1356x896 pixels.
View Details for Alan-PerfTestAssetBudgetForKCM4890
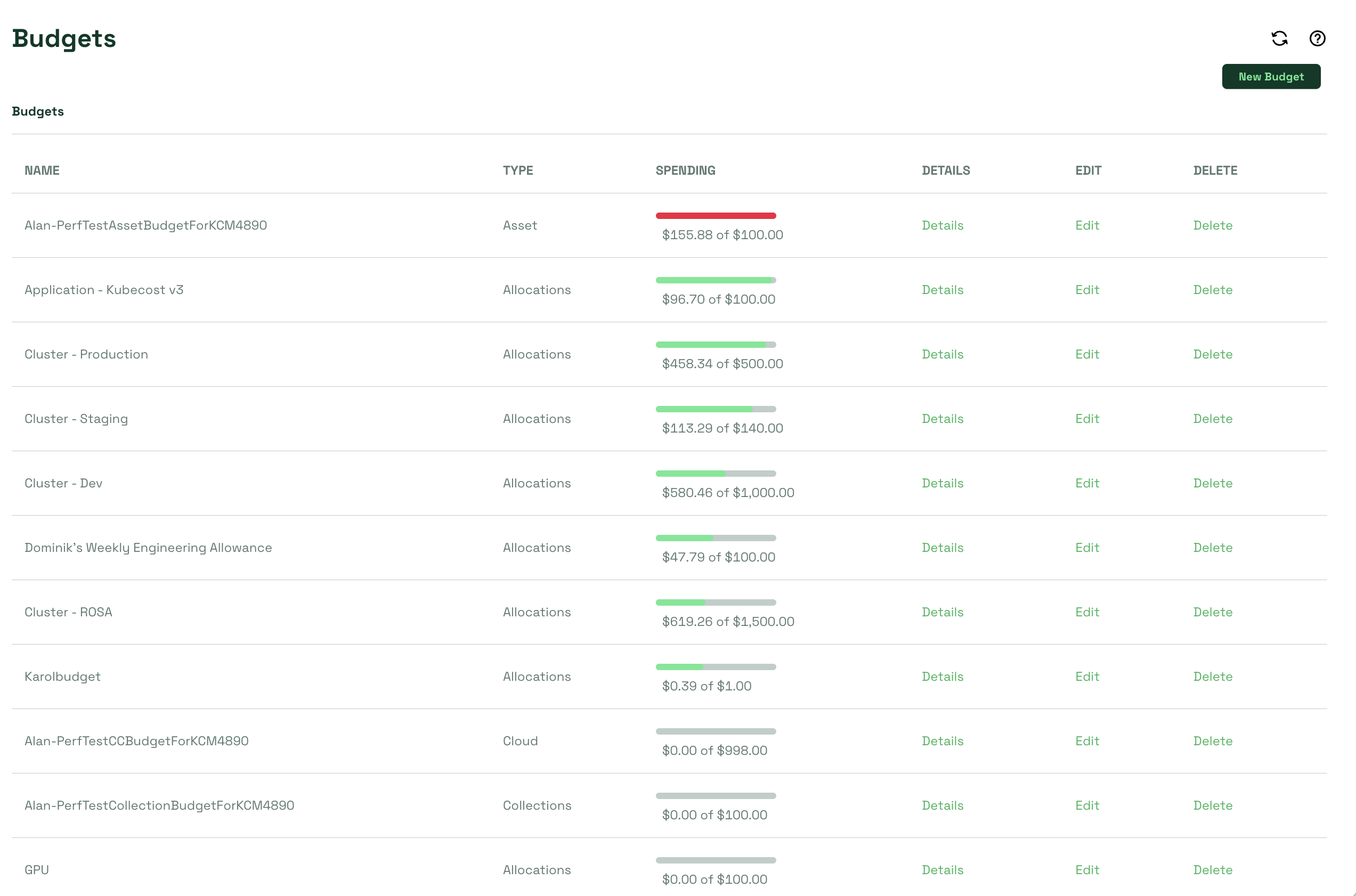pyautogui.click(x=941, y=225)
